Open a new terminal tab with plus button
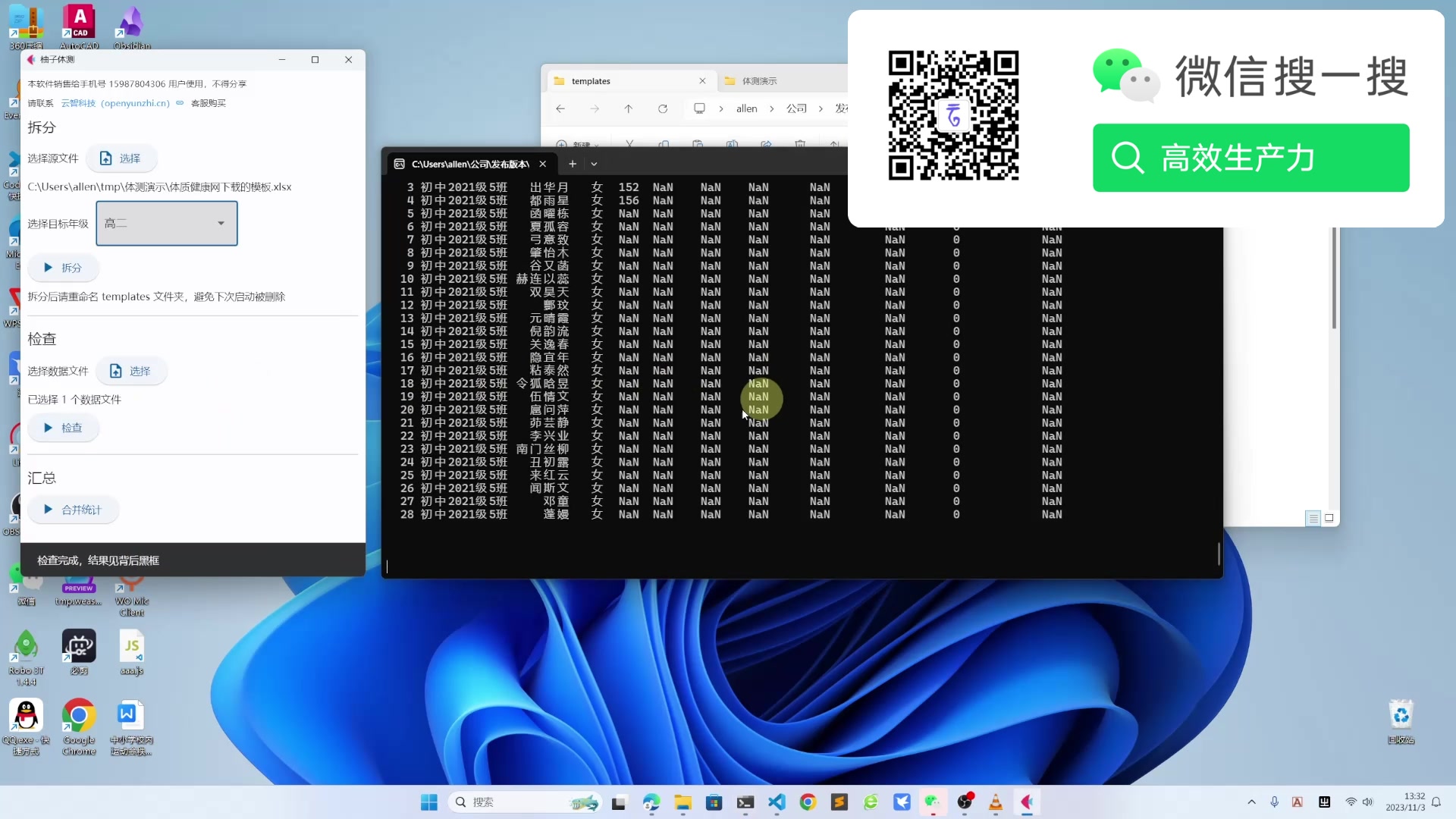This screenshot has height=819, width=1456. tap(573, 164)
